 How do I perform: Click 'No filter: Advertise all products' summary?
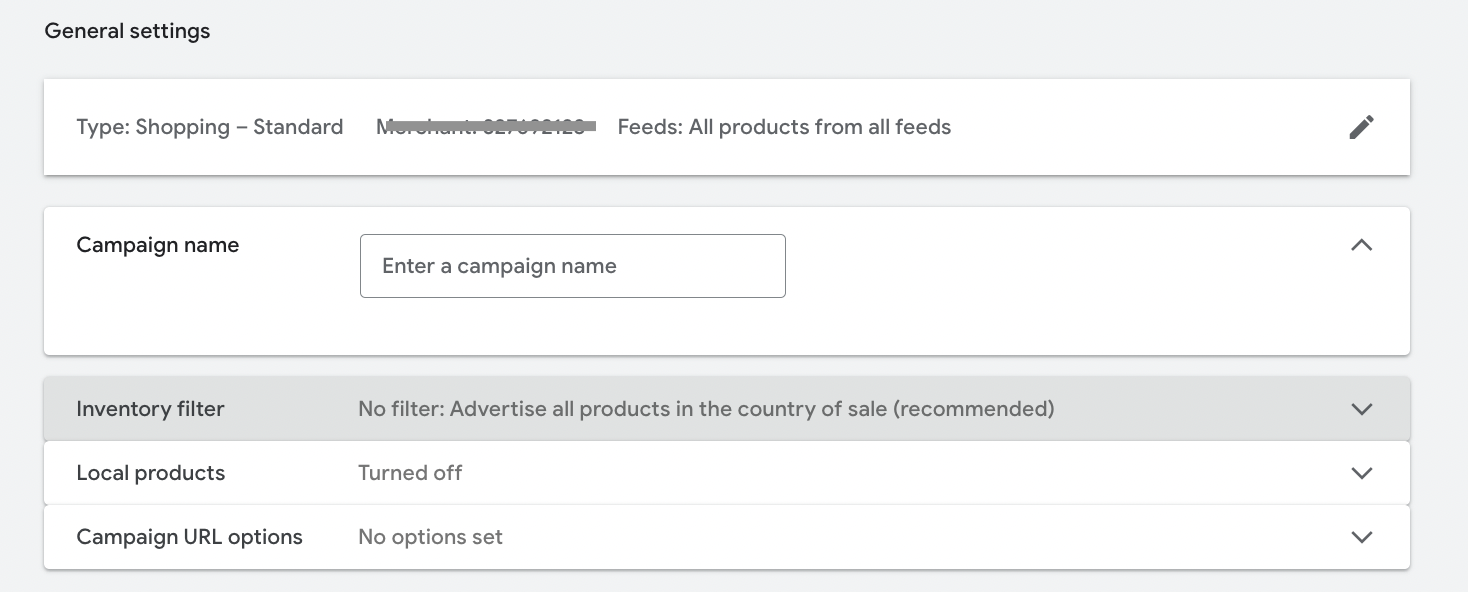pos(705,409)
